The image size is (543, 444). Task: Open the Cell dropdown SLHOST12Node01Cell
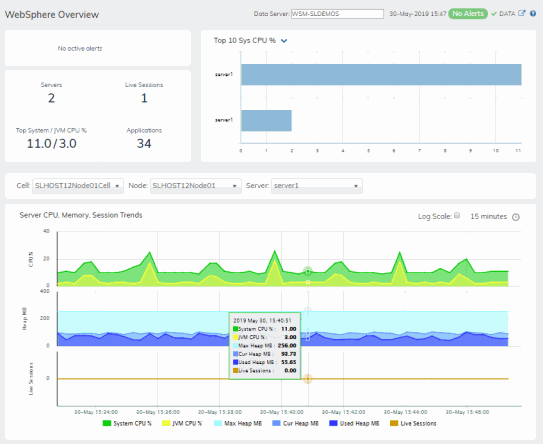(78, 186)
